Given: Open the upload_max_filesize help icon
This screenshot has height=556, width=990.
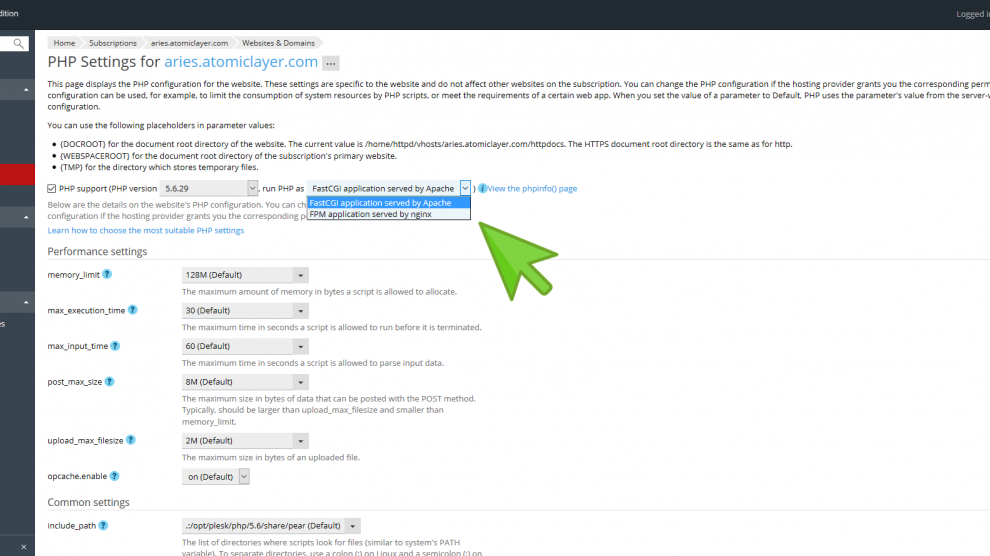Looking at the screenshot, I should click(x=130, y=440).
